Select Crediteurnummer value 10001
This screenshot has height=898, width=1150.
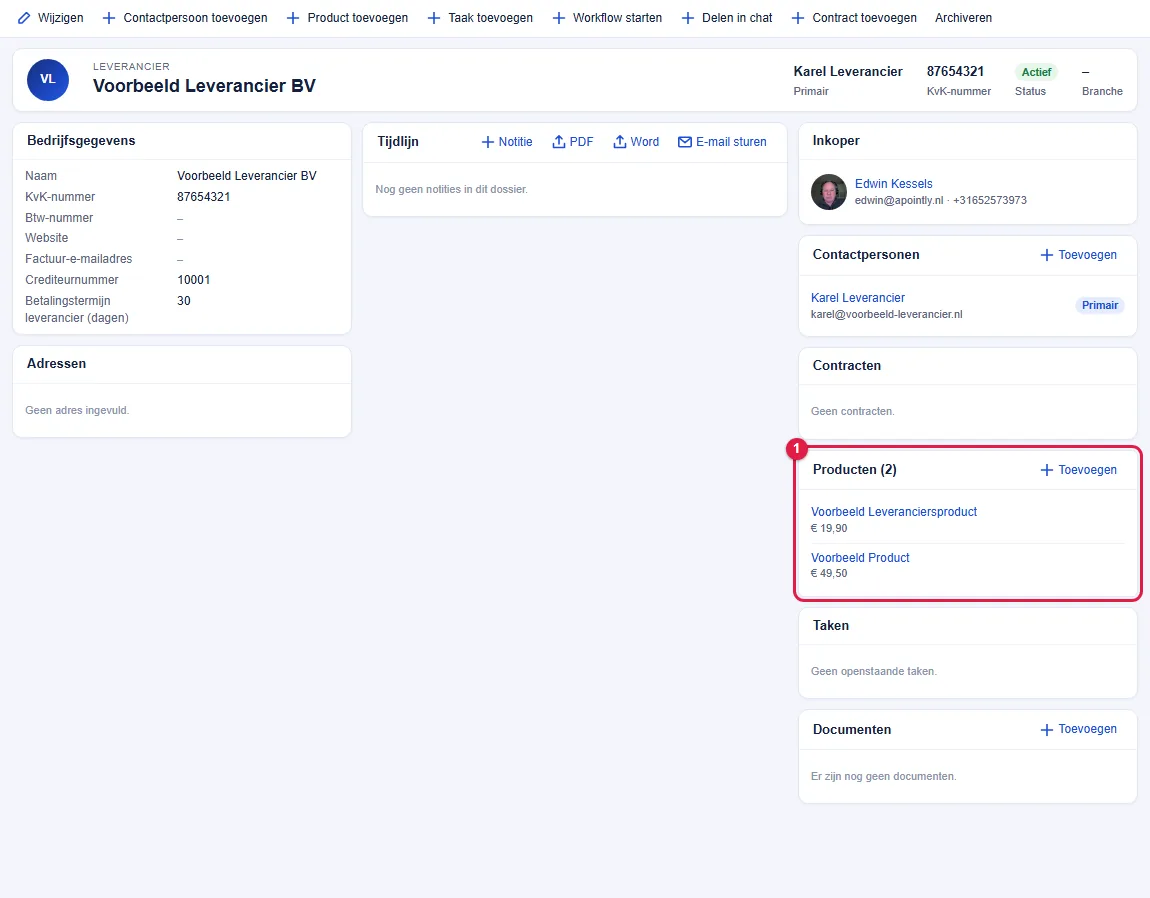point(194,280)
